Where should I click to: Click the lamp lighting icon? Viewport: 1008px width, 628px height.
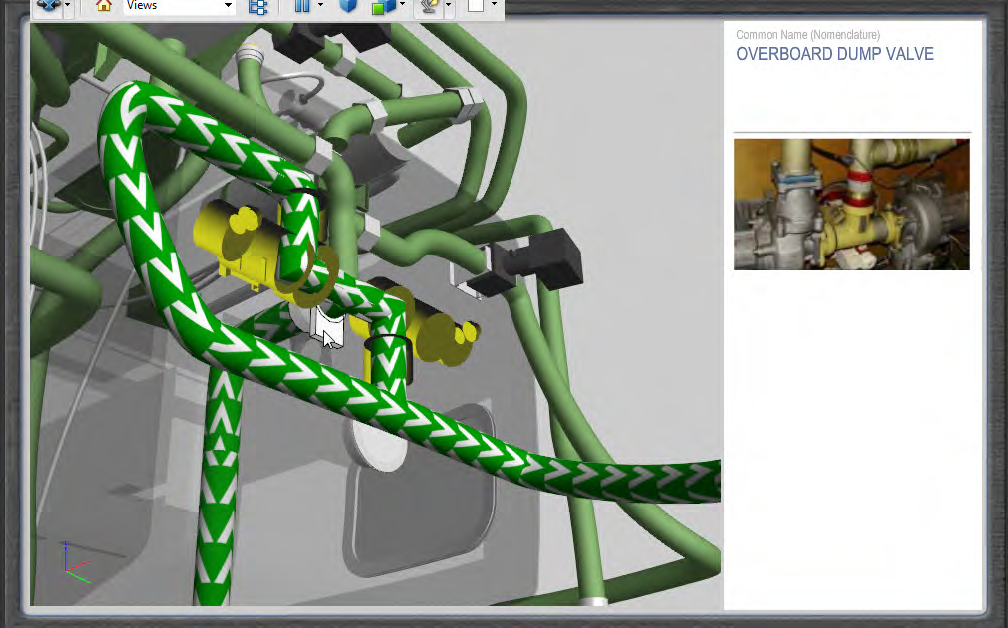430,6
